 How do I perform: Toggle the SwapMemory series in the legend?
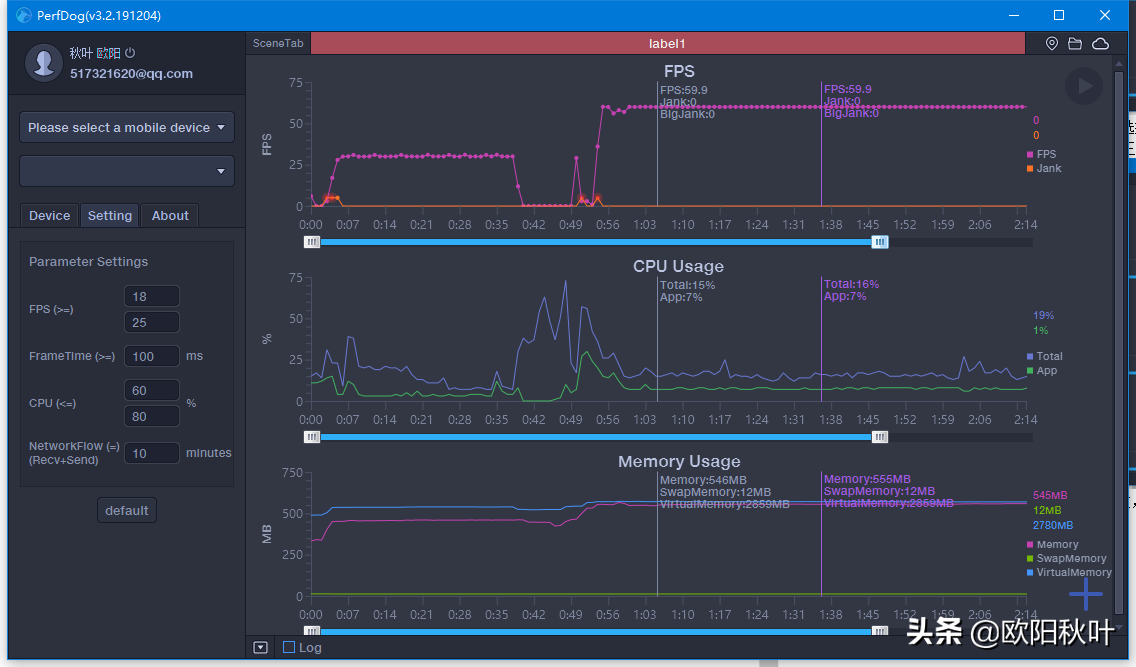click(x=1066, y=558)
